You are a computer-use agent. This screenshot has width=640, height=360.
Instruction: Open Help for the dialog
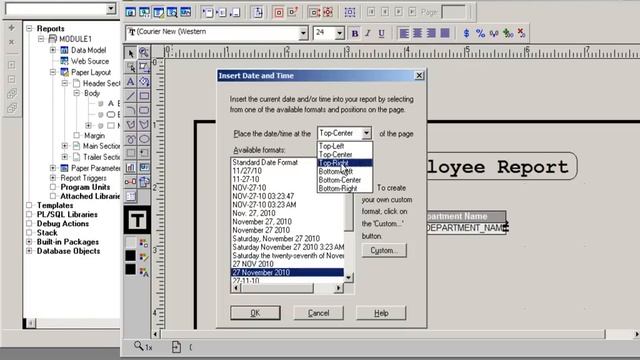coord(381,313)
